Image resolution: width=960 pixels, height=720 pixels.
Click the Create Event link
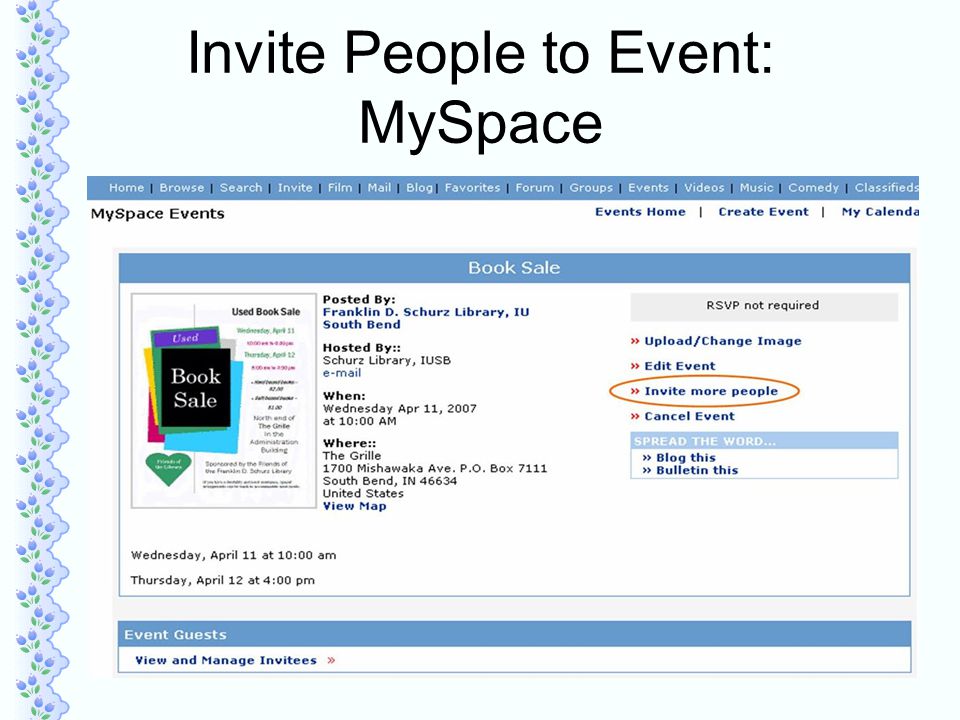click(763, 212)
